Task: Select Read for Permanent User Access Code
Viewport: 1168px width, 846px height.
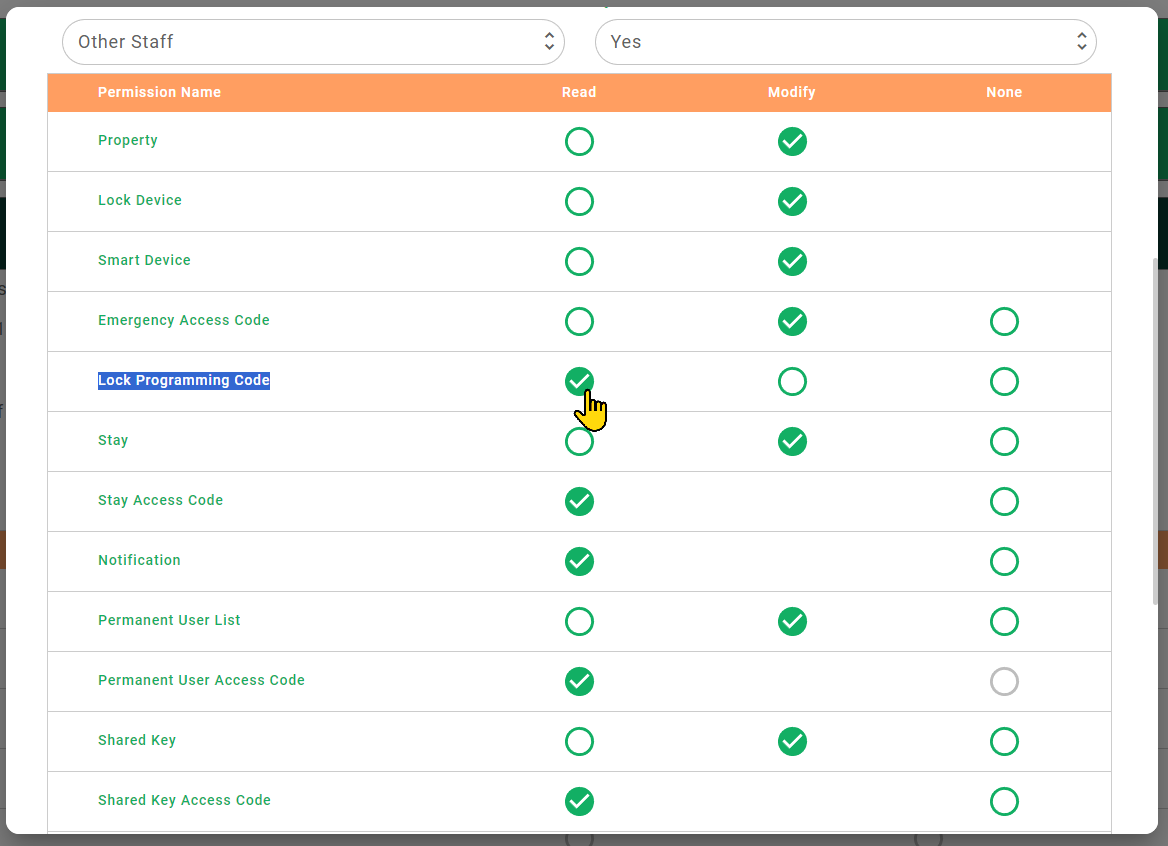Action: click(579, 681)
